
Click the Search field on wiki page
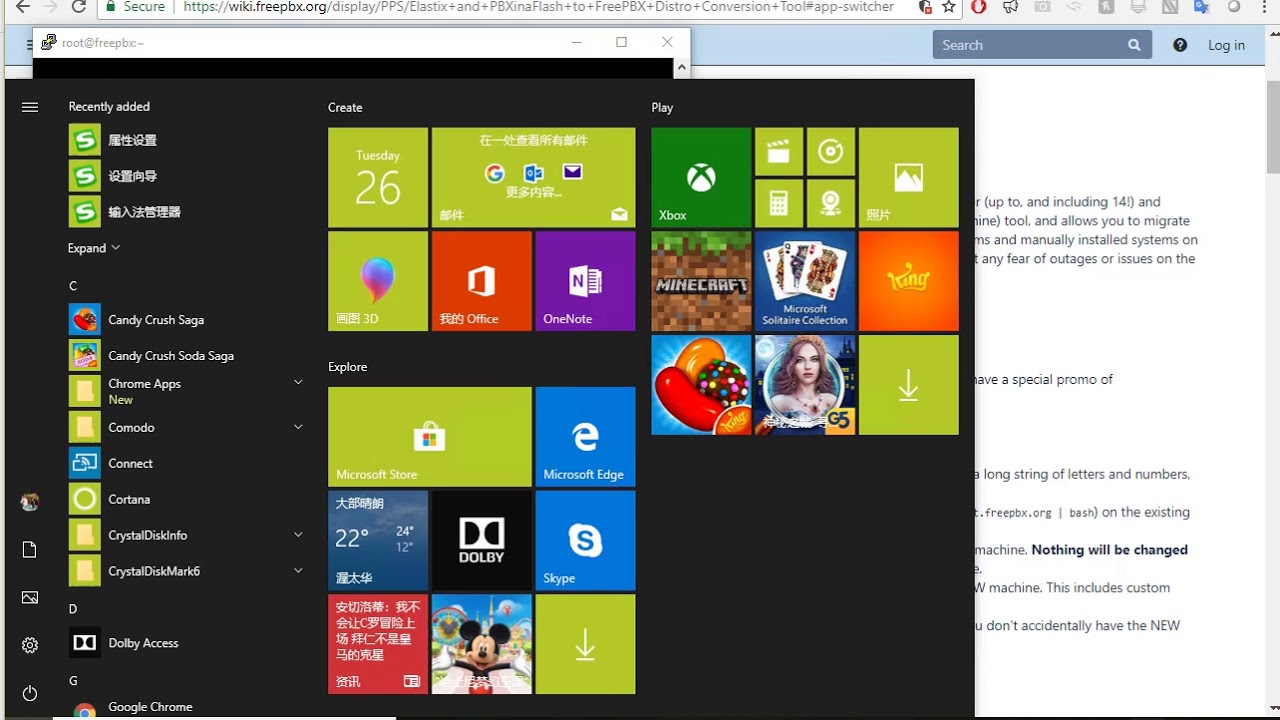tap(1042, 45)
